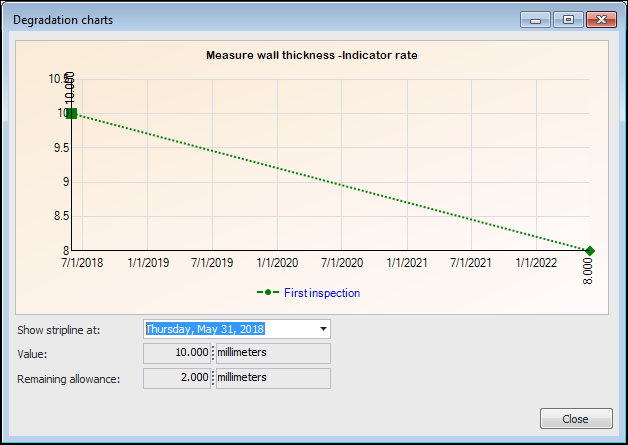
Task: Open the stripline date dropdown arrow
Action: (323, 329)
